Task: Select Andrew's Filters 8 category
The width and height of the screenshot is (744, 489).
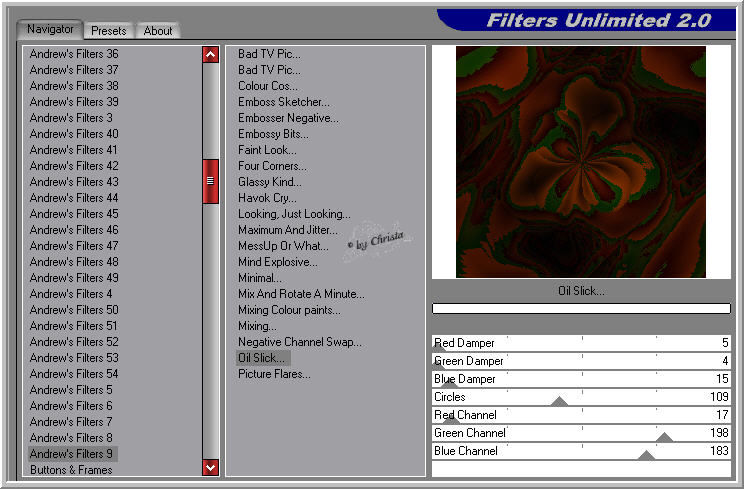Action: click(71, 438)
